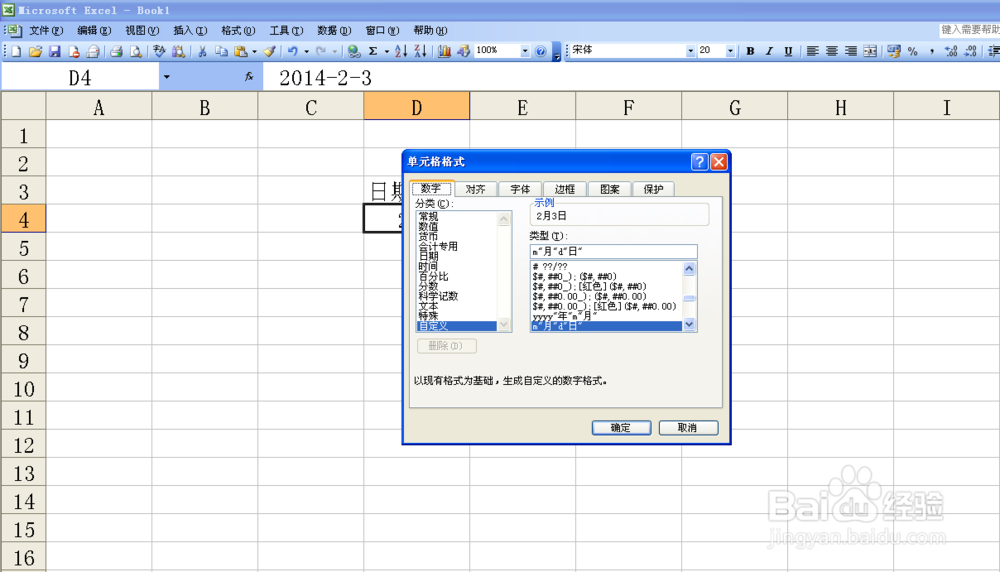This screenshot has height=572, width=1000.
Task: Click the formula bar showing 2014-2-3
Action: coord(630,78)
